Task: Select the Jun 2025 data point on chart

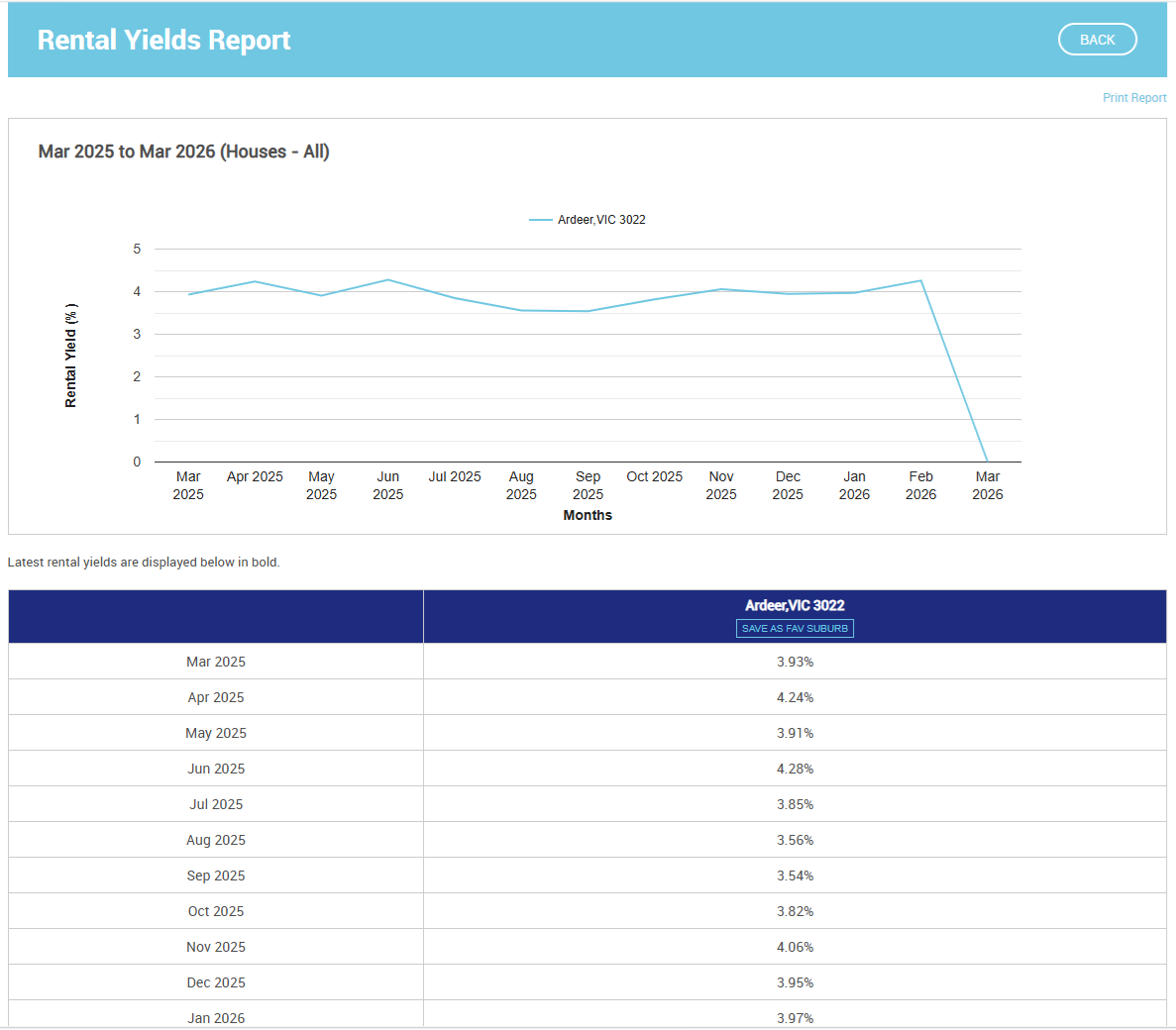Action: tap(388, 279)
